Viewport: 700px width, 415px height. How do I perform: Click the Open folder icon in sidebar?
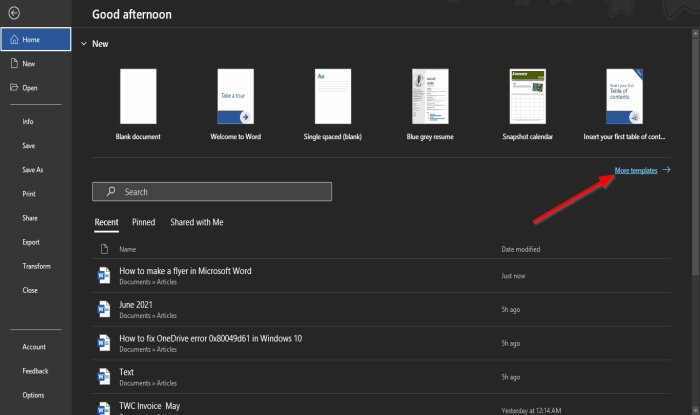[13, 87]
